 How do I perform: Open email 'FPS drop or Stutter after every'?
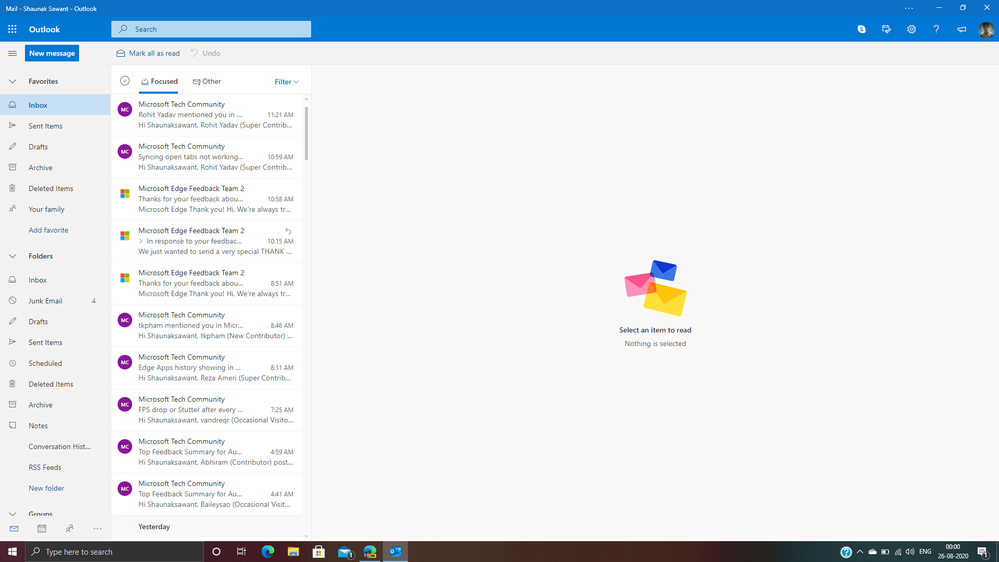tap(206, 410)
